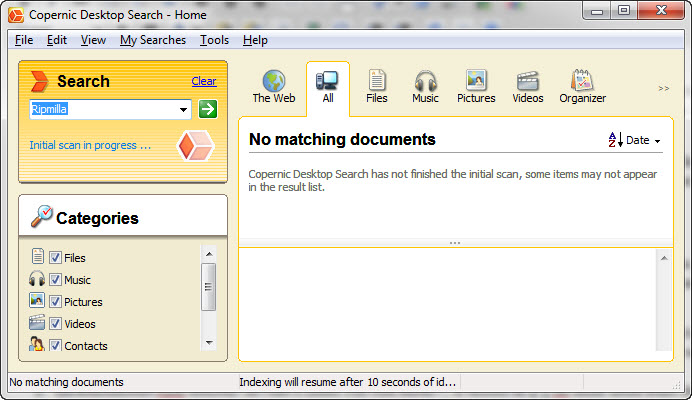Click the Videos clapperboard icon in Categories

(37, 322)
